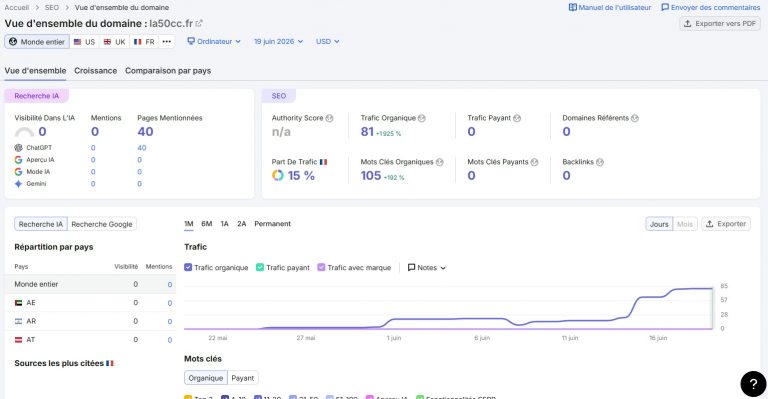Go to SEO breadcrumb link
The image size is (768, 399).
[52, 7]
